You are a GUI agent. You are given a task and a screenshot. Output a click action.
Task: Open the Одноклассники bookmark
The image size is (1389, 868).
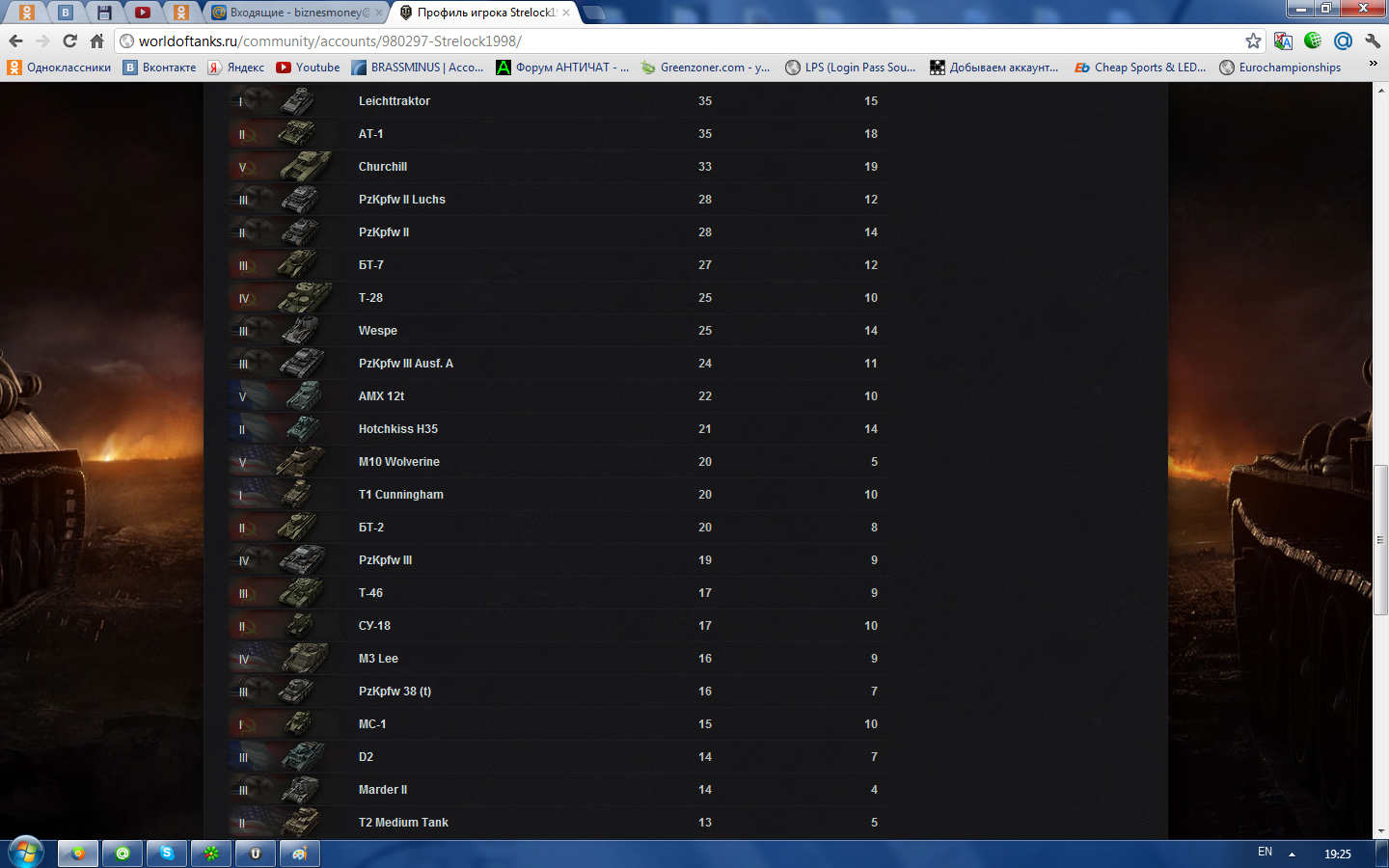(59, 68)
